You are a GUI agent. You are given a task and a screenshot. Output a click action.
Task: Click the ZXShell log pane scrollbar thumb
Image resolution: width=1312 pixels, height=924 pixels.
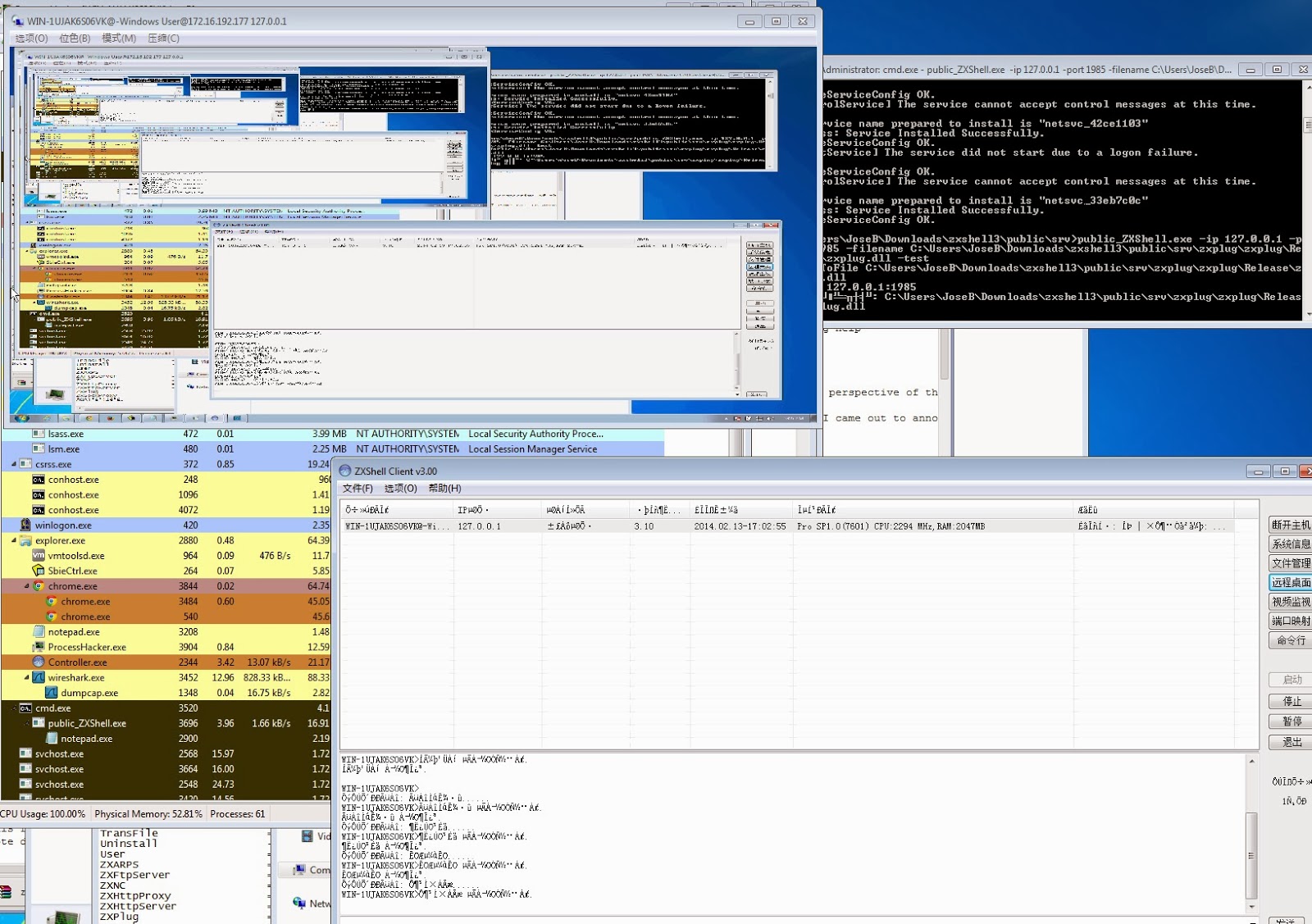1251,855
